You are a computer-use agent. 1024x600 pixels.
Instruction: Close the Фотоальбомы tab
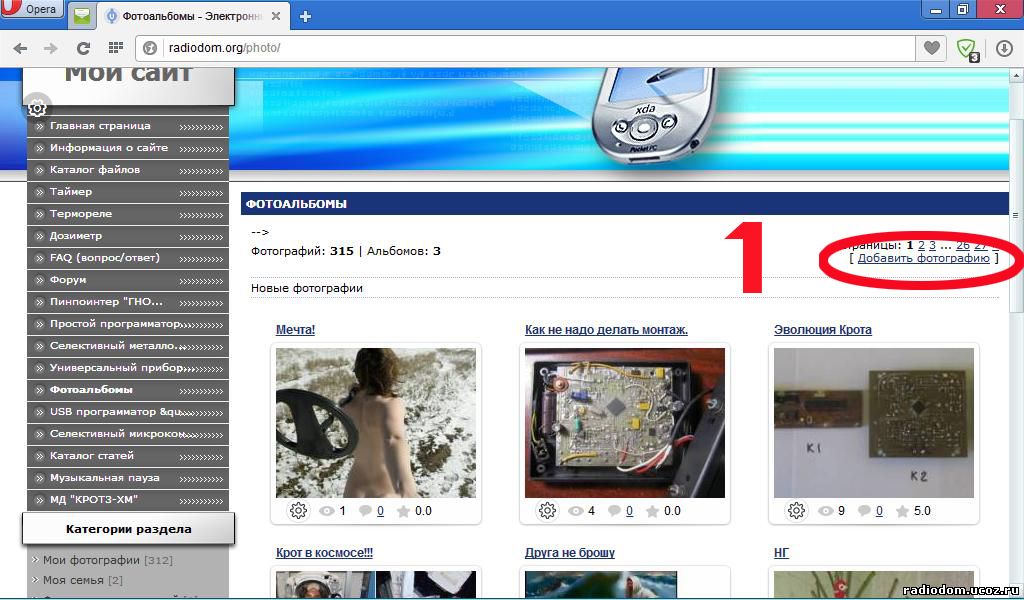coord(276,16)
